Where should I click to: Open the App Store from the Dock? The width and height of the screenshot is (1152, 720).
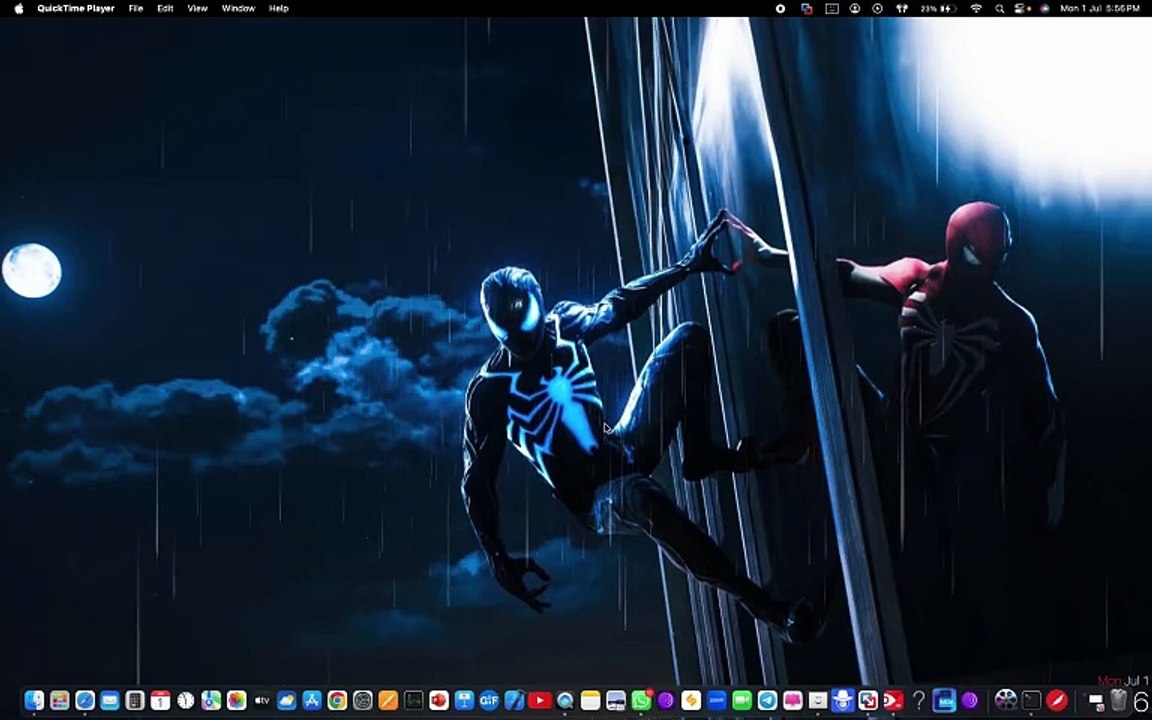click(x=312, y=700)
